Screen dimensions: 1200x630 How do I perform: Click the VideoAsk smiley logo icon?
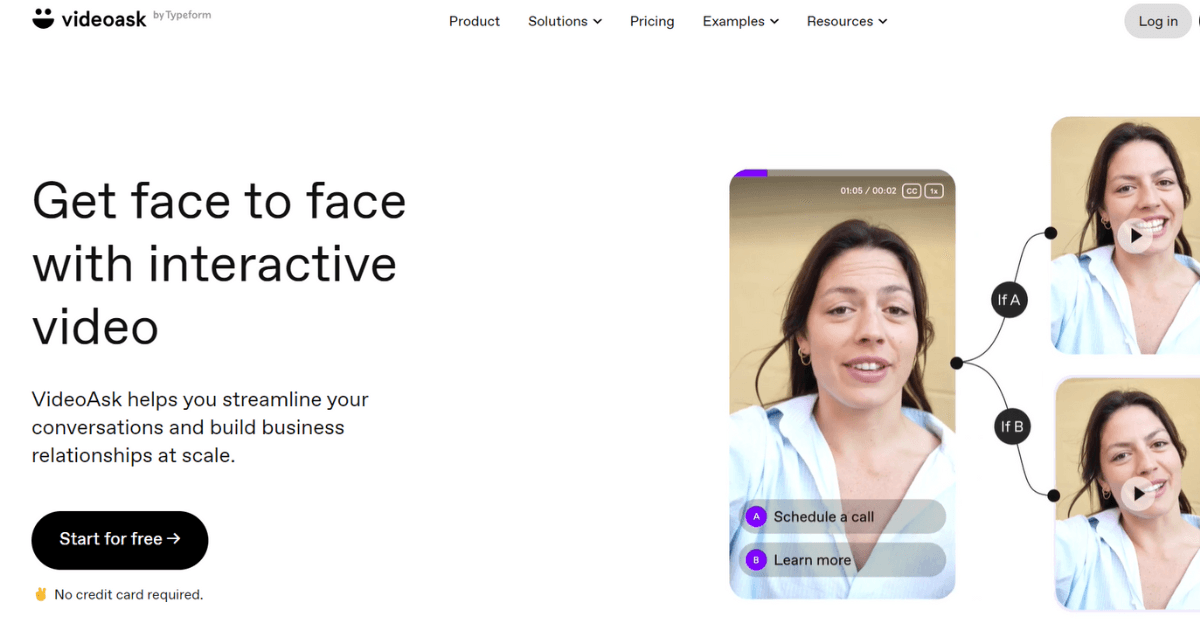43,18
